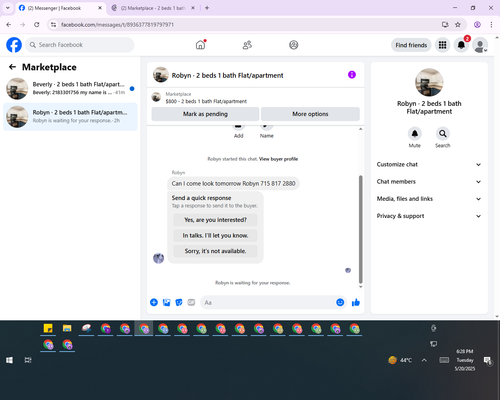This screenshot has height=400, width=500.
Task: Show hidden system tray icons
Action: [424, 360]
